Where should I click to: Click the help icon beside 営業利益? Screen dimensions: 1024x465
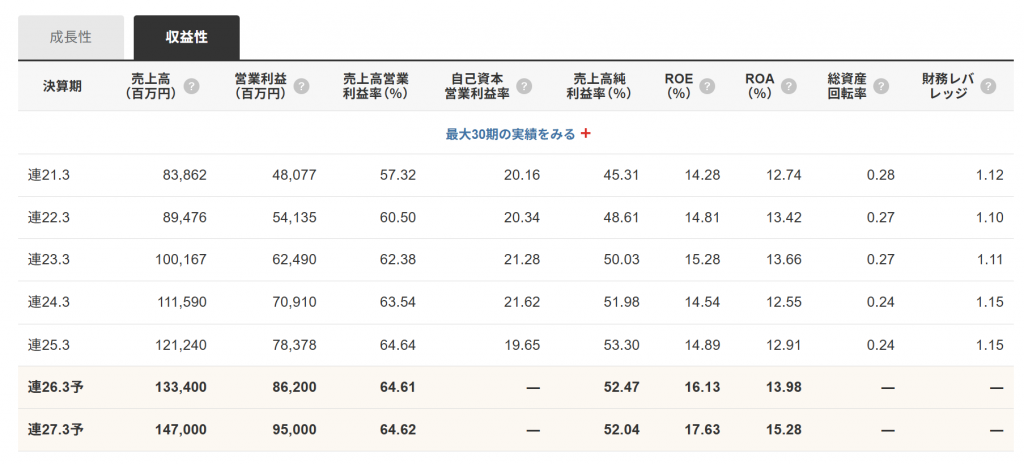(301, 86)
